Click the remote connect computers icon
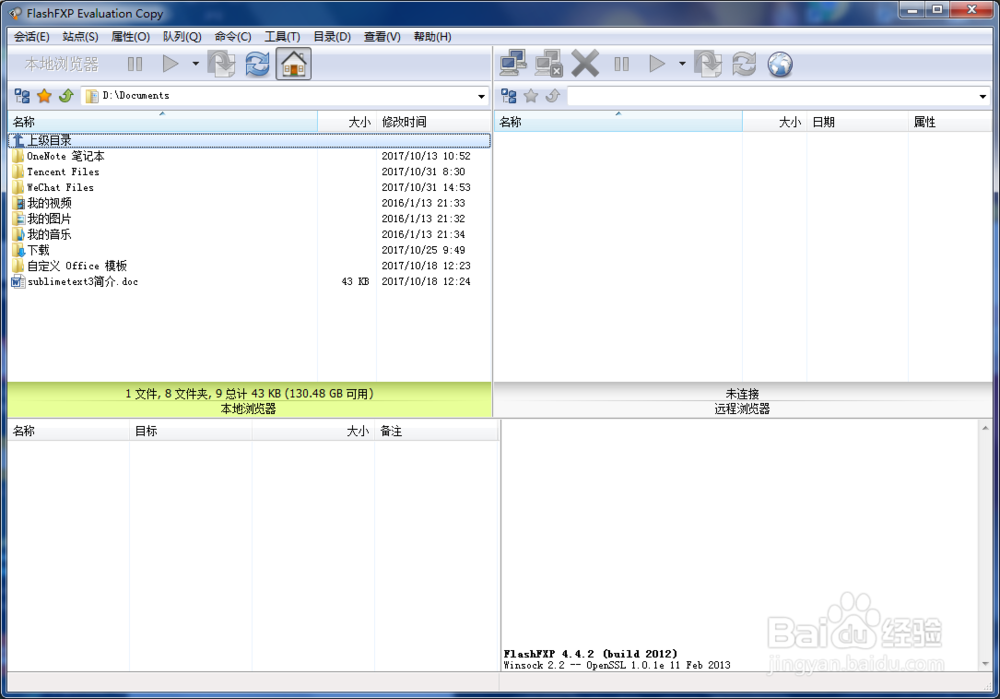Image resolution: width=1000 pixels, height=699 pixels. 513,64
